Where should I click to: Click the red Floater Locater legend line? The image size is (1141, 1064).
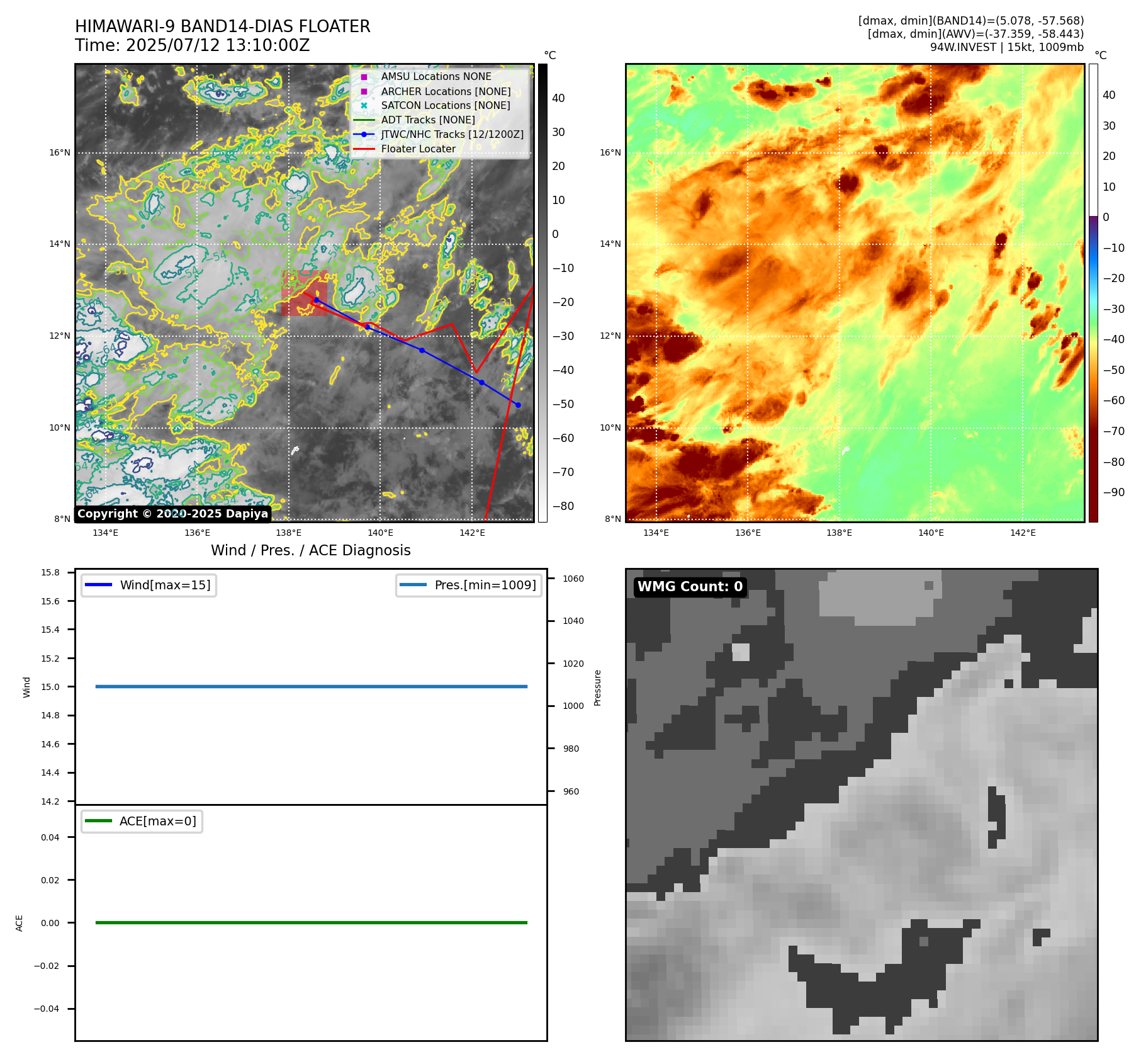tap(364, 149)
